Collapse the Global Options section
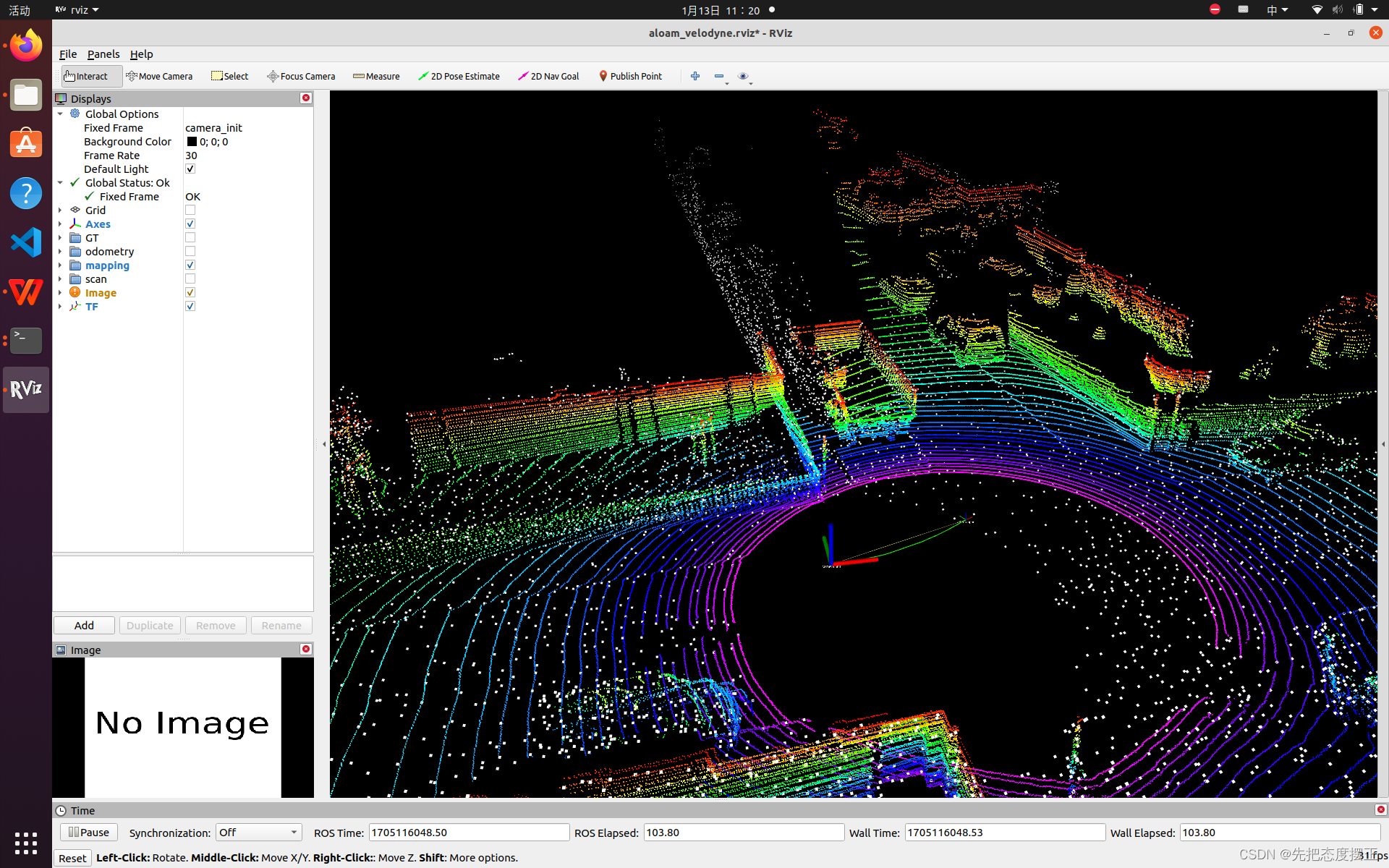The image size is (1389, 868). click(x=60, y=114)
